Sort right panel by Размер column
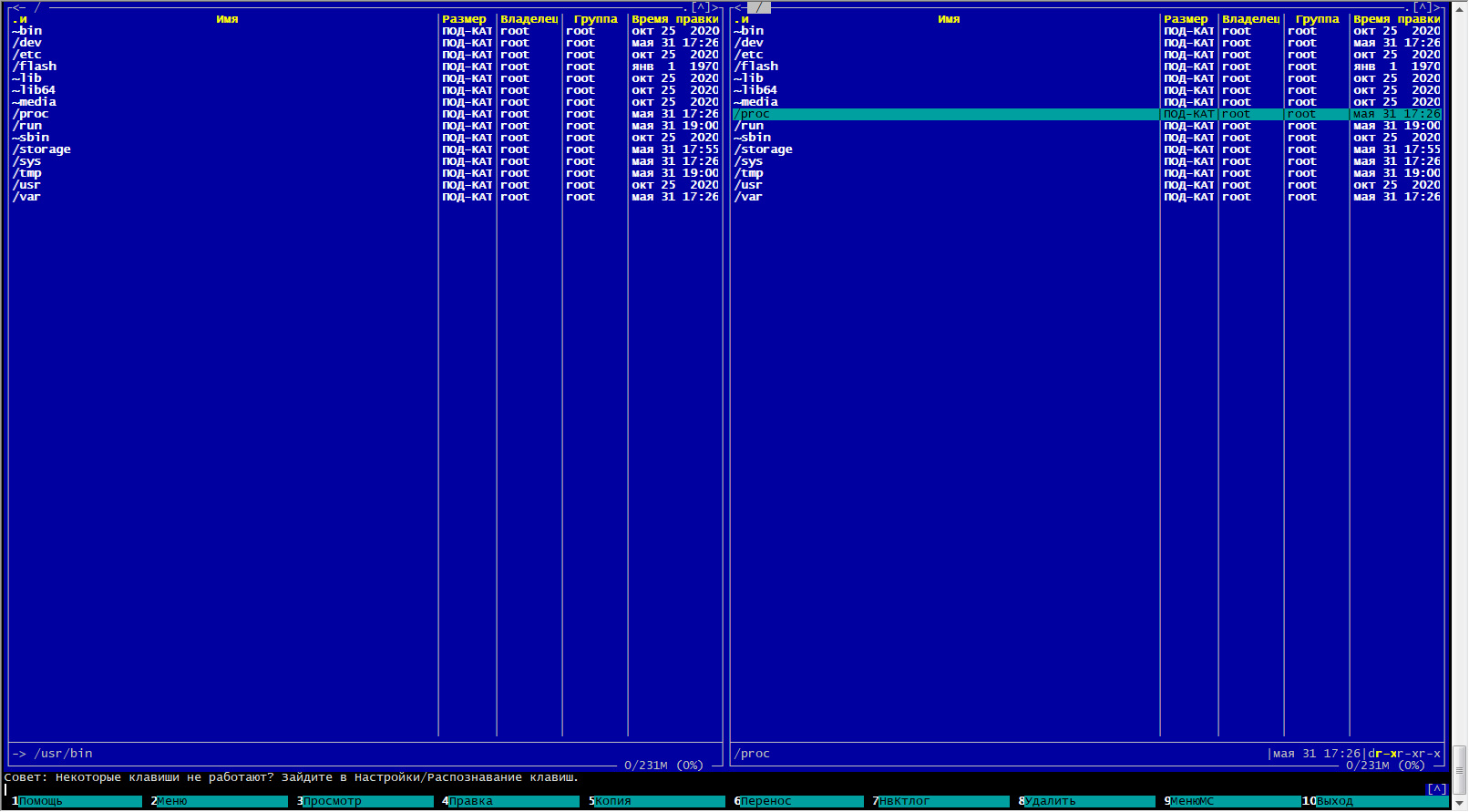The image size is (1469, 812). coord(1186,19)
